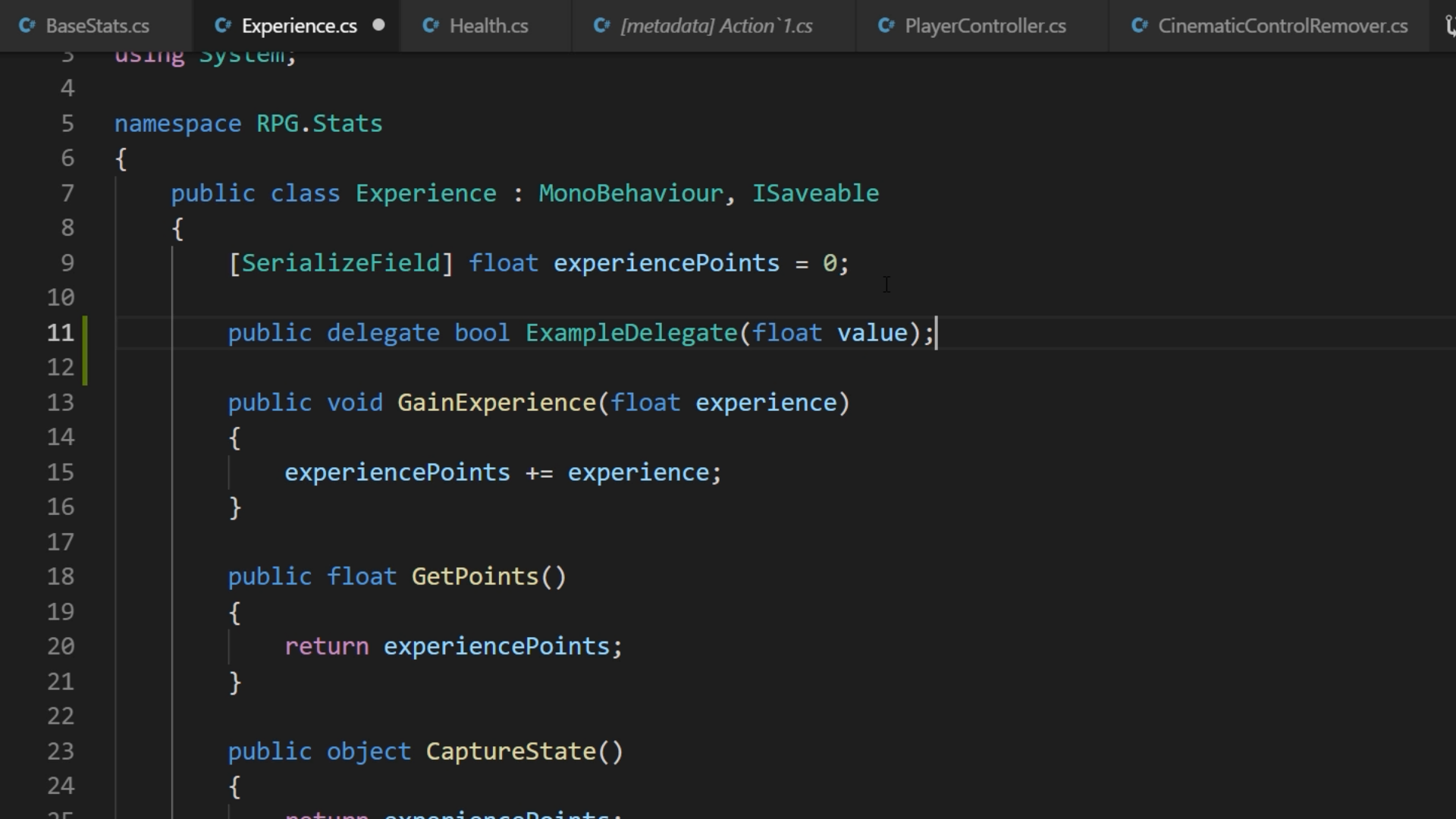Click the 'GainExperience' method name

pos(497,403)
